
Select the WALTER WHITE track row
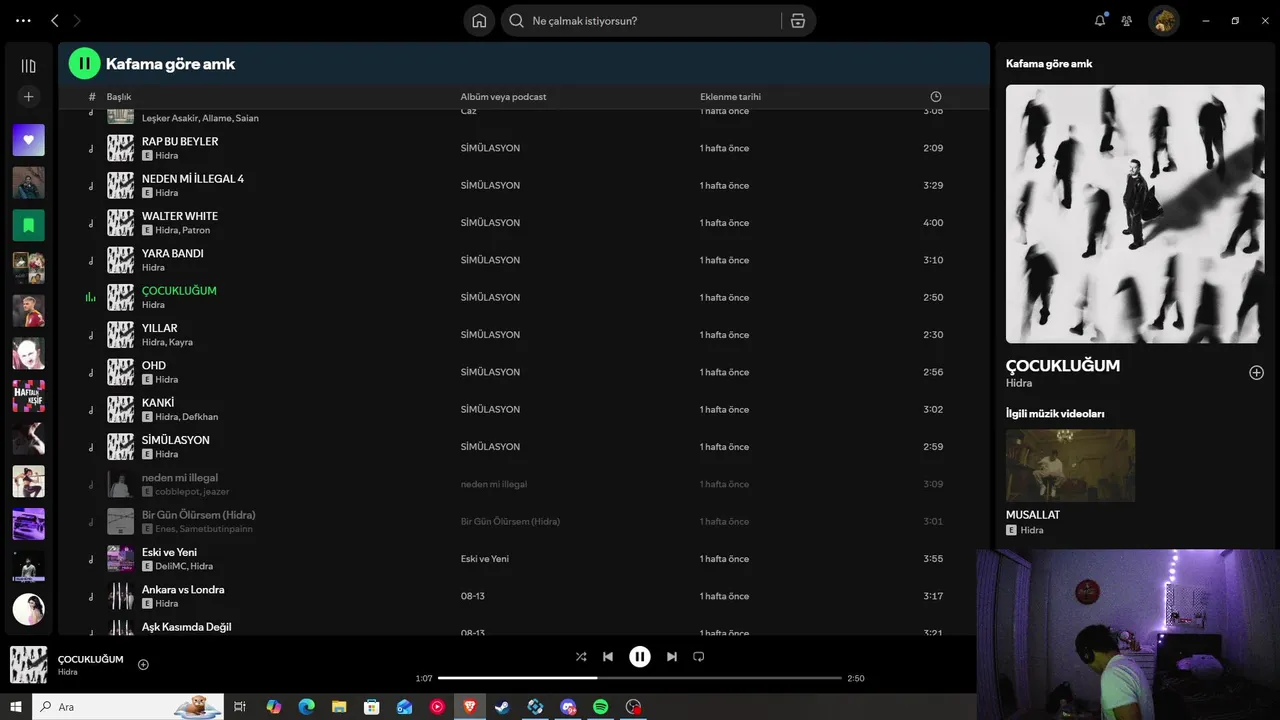coord(523,223)
